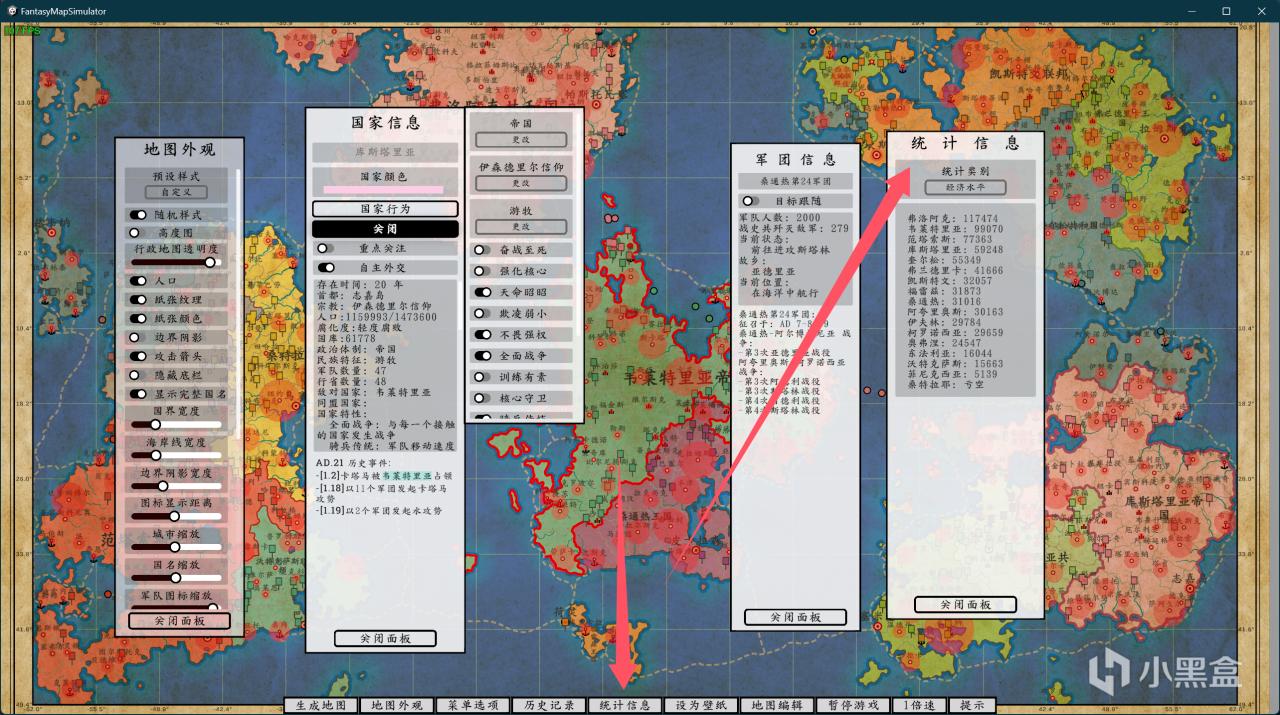The width and height of the screenshot is (1280, 715).
Task: Turn on 目标跟随 in legion panel
Action: 751,201
